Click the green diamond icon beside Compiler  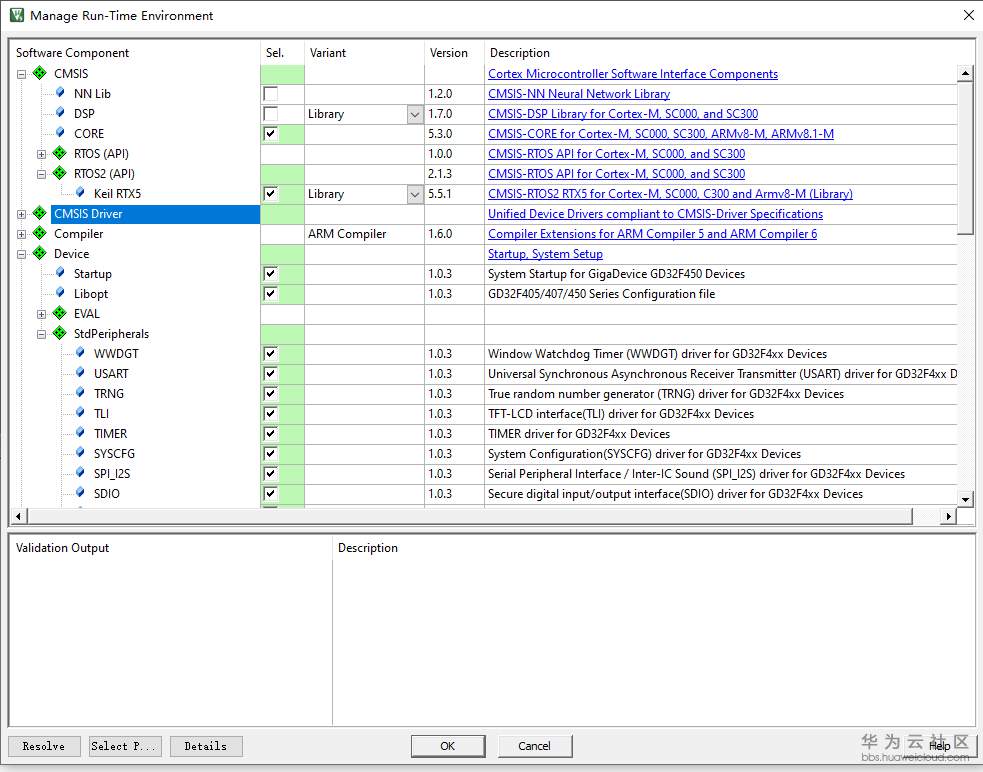coord(39,233)
